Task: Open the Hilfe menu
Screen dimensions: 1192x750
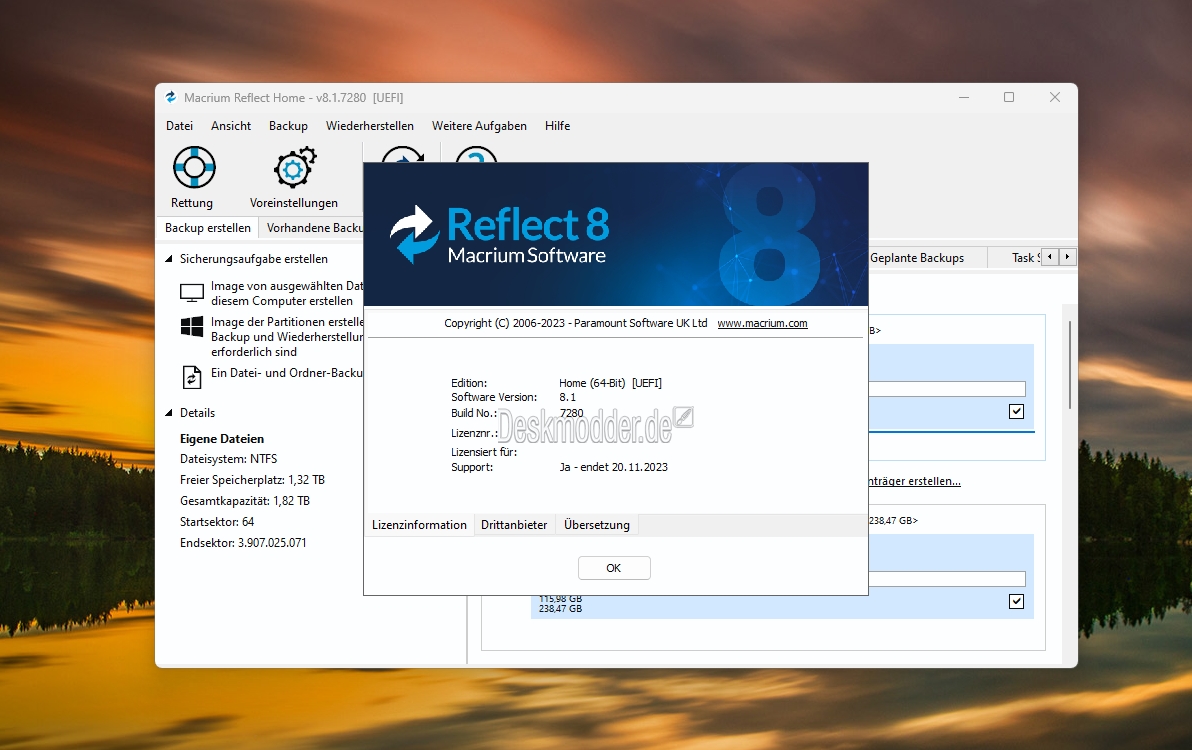Action: tap(557, 126)
